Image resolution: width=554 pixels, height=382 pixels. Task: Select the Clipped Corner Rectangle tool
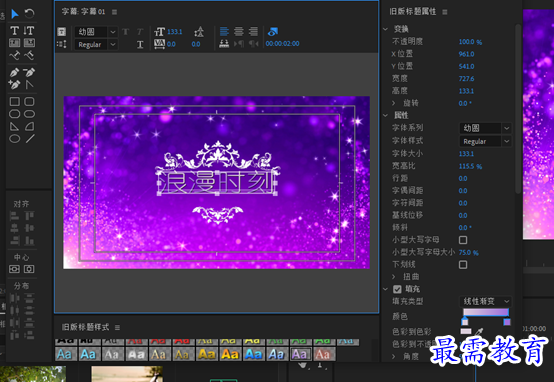click(x=14, y=114)
